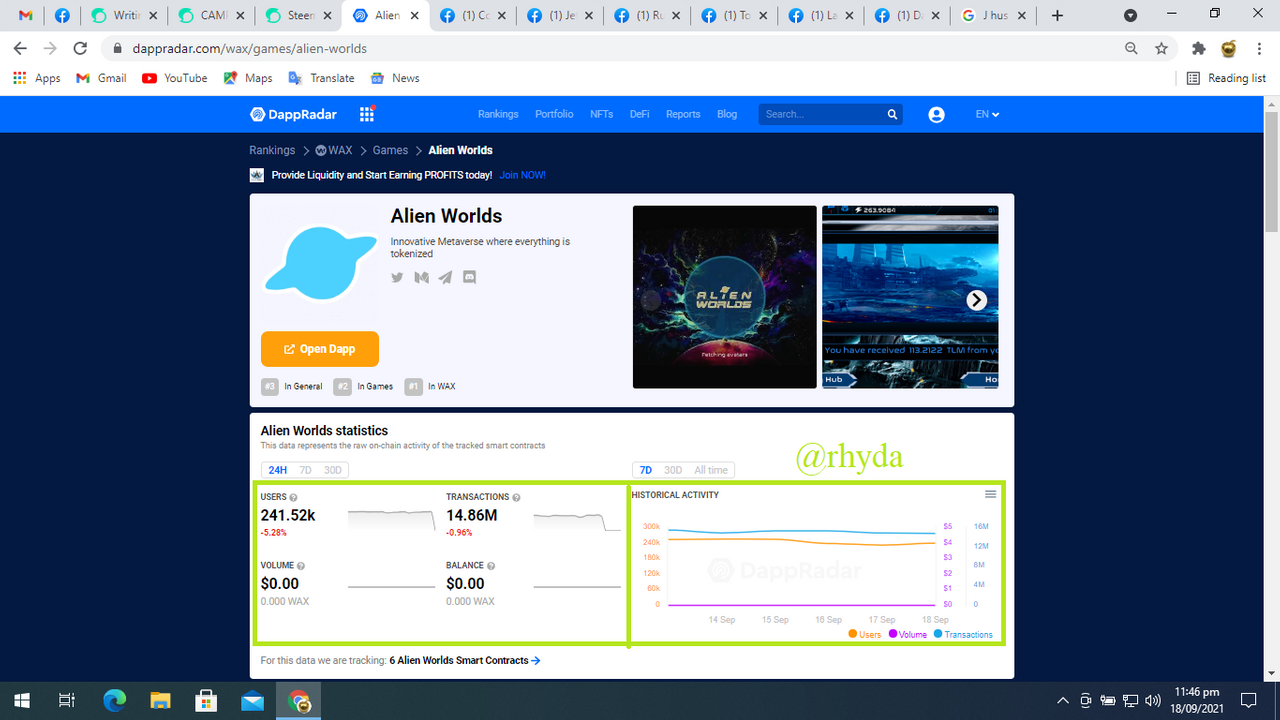Image resolution: width=1280 pixels, height=720 pixels.
Task: Open Alien Worlds Medium icon
Action: point(421,277)
